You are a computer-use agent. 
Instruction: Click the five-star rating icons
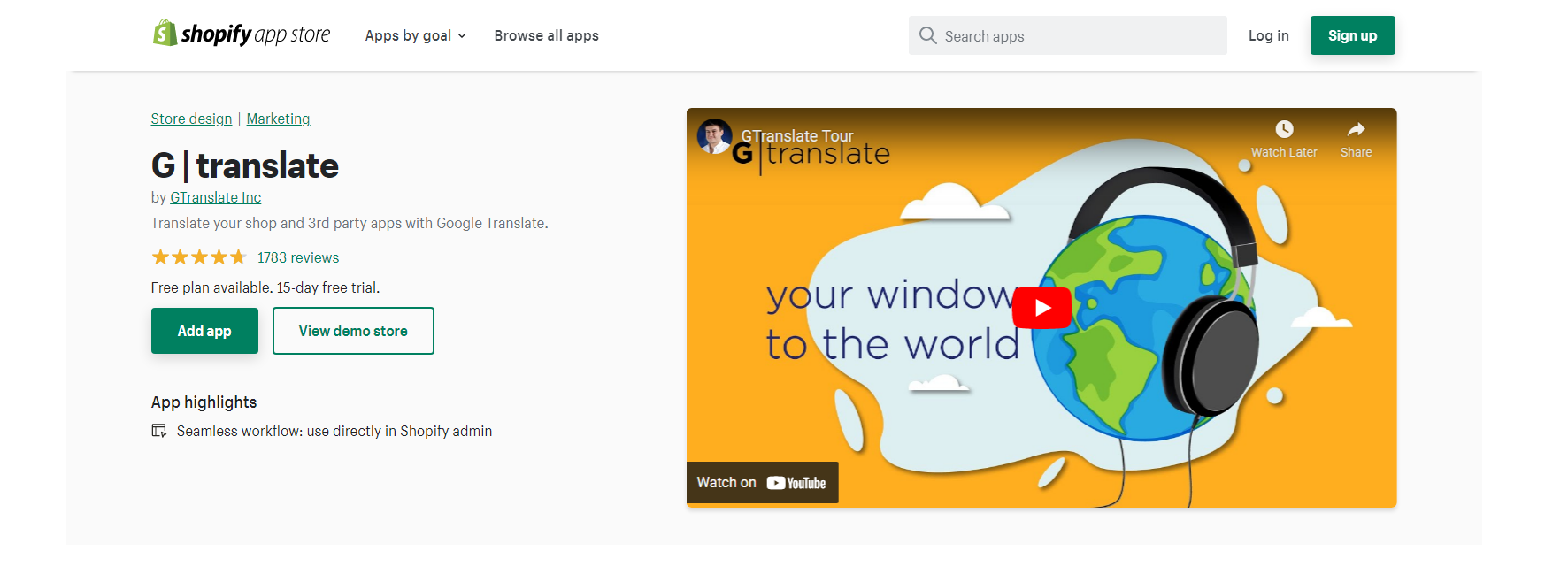(199, 257)
